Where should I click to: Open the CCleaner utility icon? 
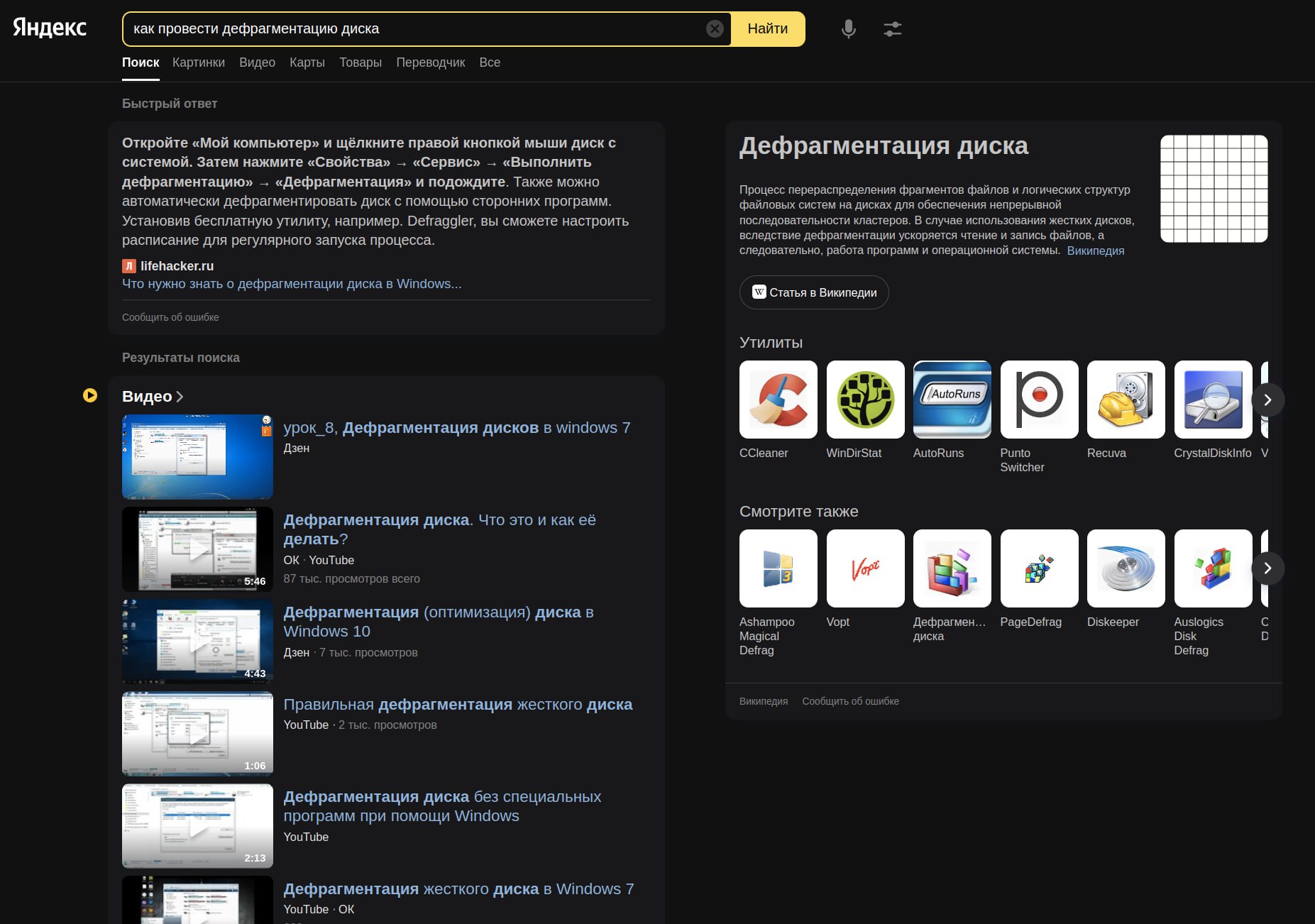[x=778, y=400]
